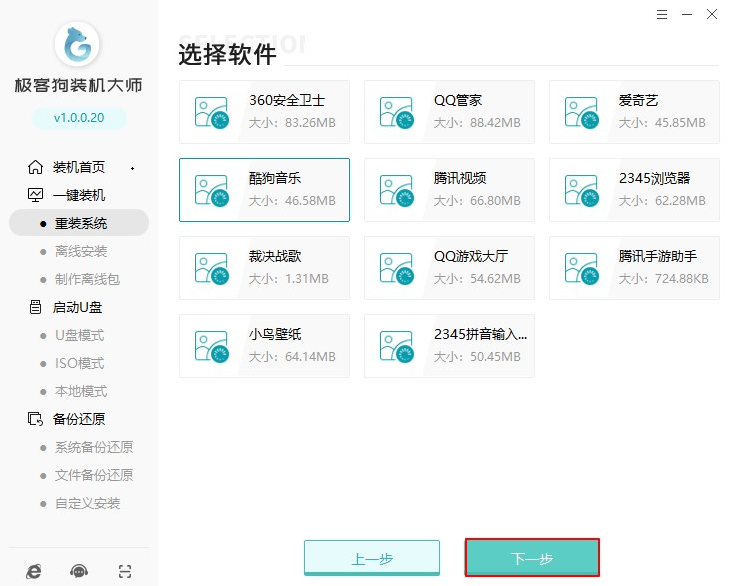733x586 pixels.
Task: Click the QQ游戏大厅 name text
Action: coord(471,257)
